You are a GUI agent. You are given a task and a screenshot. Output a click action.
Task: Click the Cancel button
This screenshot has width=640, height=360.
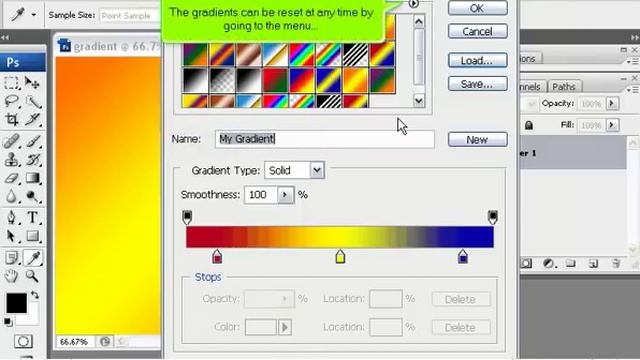tap(478, 31)
